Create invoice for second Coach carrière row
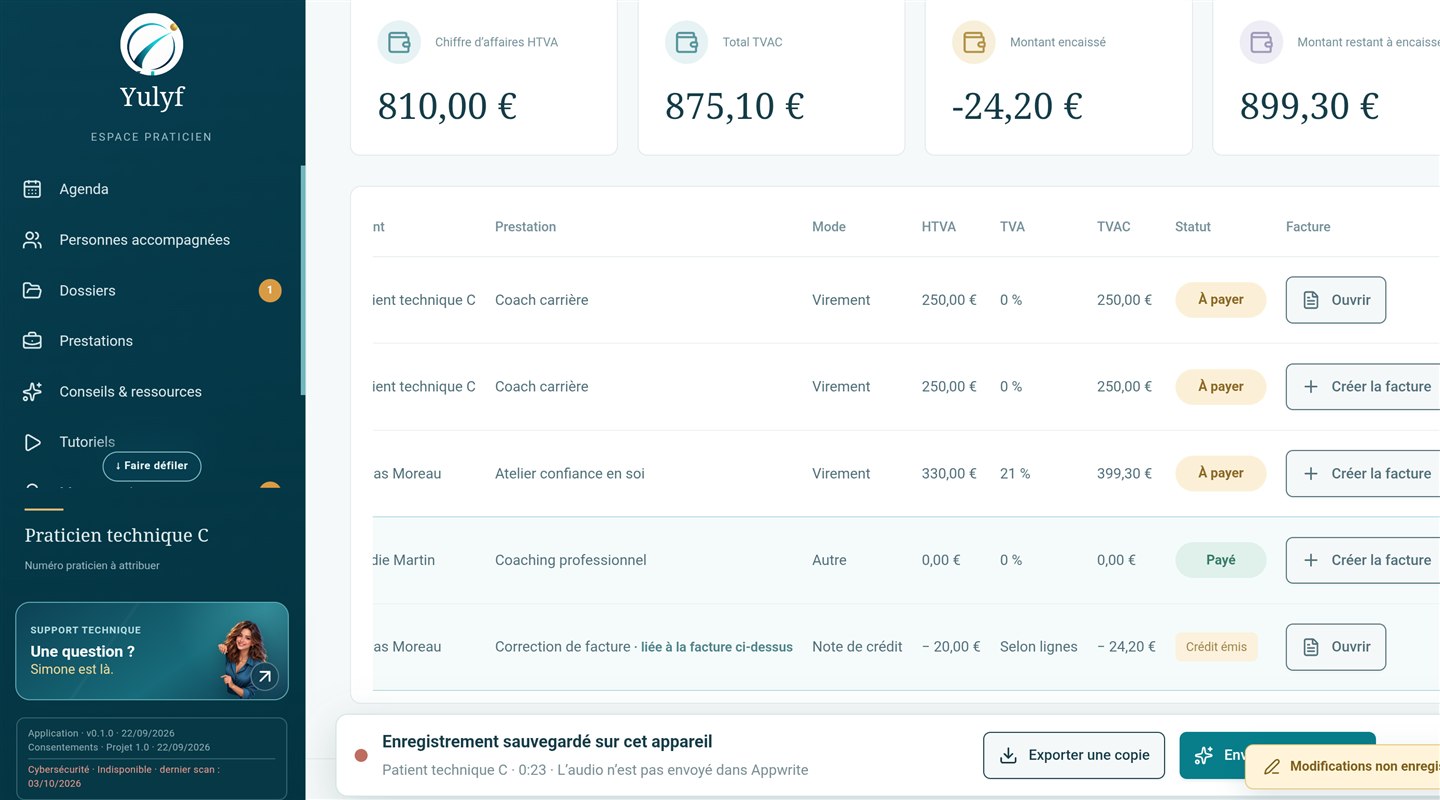Viewport: 1440px width, 800px height. [x=1363, y=387]
